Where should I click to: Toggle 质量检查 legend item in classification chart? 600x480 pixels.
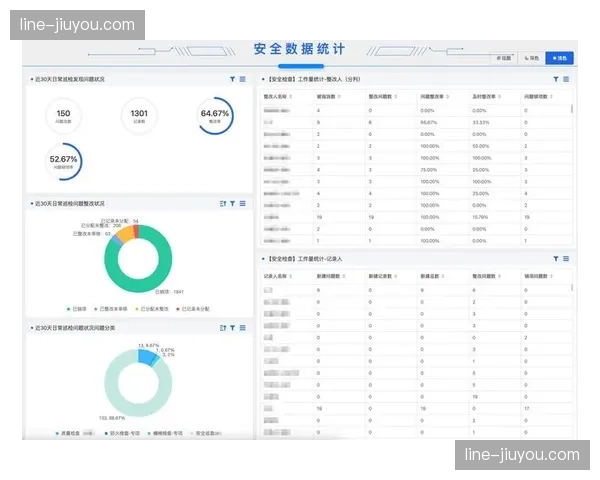pos(70,434)
